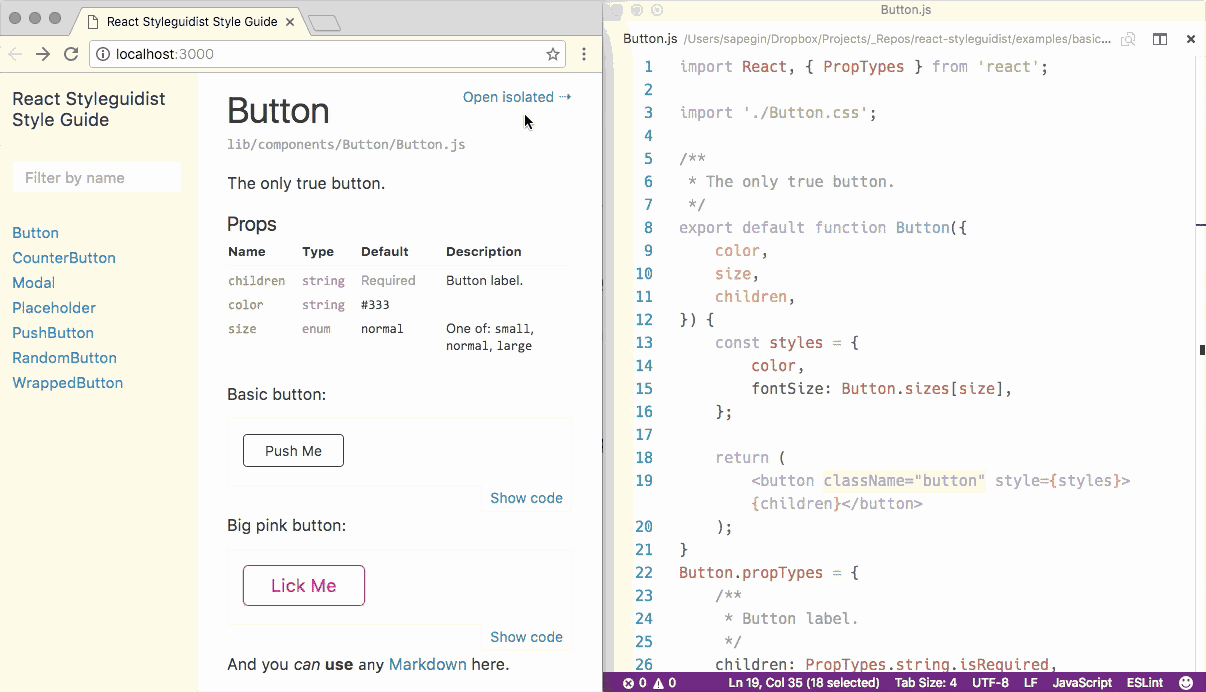Open the errors and warnings count in status bar

[x=649, y=683]
